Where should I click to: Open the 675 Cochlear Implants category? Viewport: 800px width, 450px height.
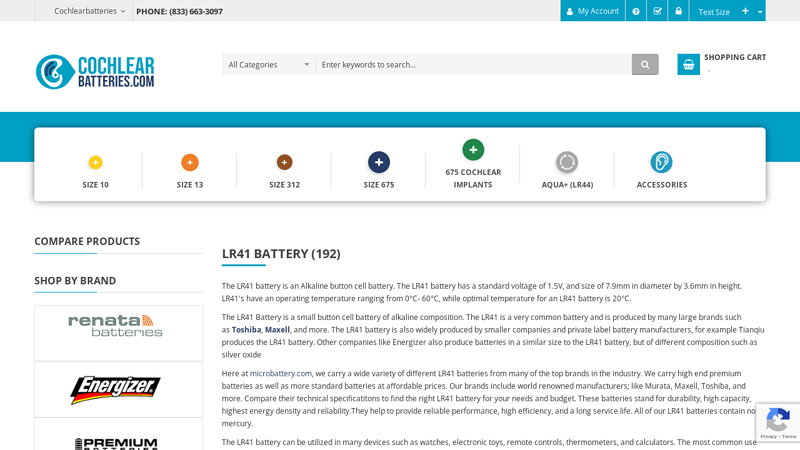pyautogui.click(x=473, y=150)
